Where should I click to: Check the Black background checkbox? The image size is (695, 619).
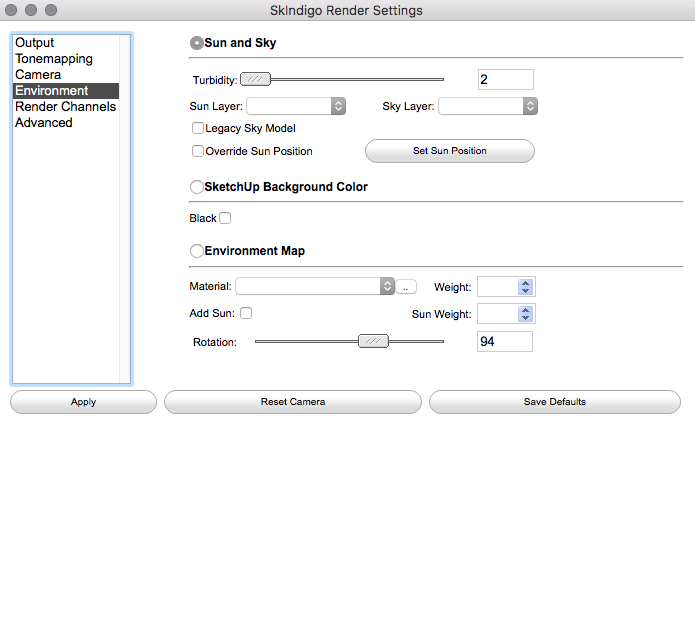coord(225,218)
